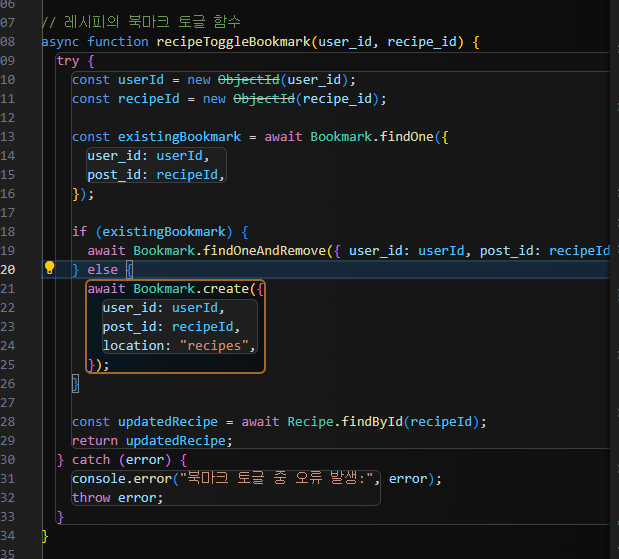The width and height of the screenshot is (619, 559).
Task: Click Recipe.findById method call
Action: (x=345, y=422)
